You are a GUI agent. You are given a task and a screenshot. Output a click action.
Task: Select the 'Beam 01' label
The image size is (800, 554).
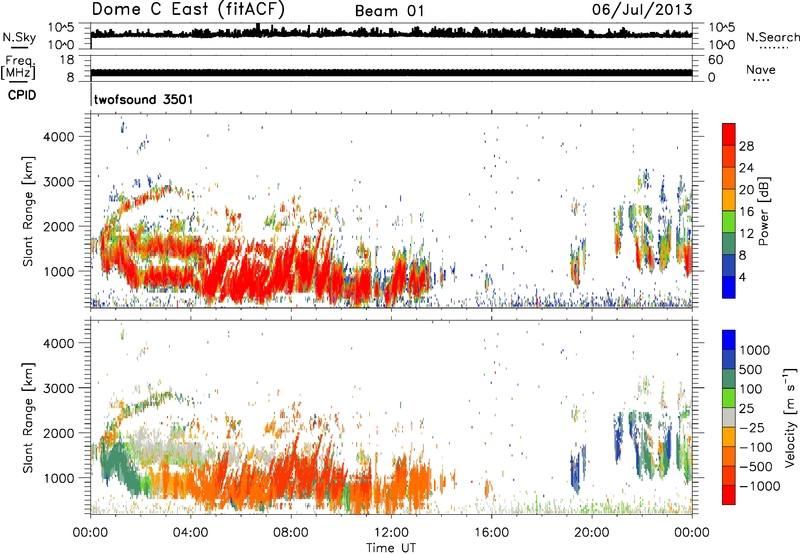[389, 11]
